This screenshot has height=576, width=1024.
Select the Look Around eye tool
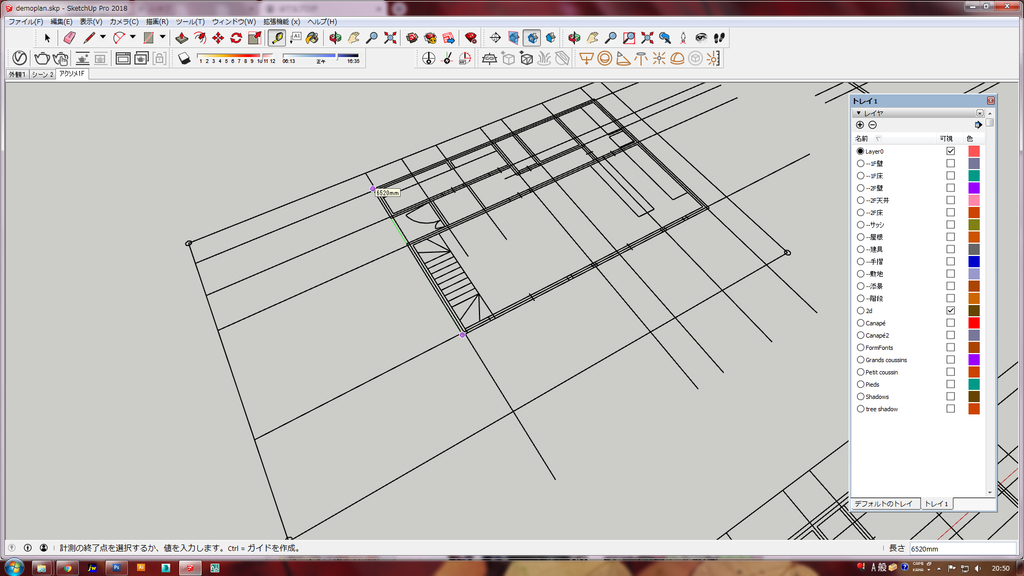point(701,38)
